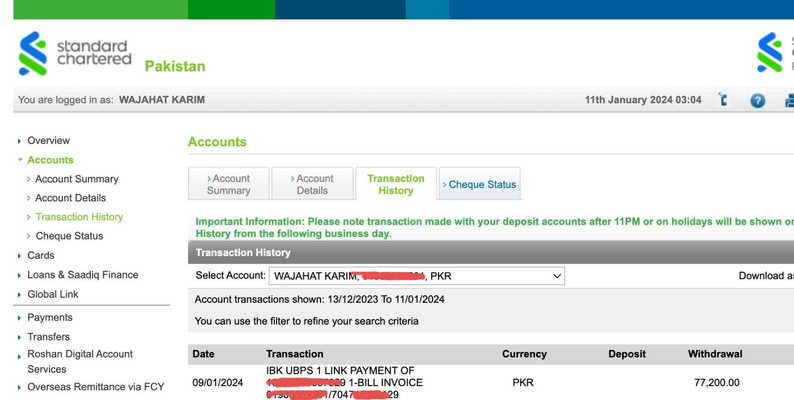Click the Withdrawal column header

pos(715,354)
